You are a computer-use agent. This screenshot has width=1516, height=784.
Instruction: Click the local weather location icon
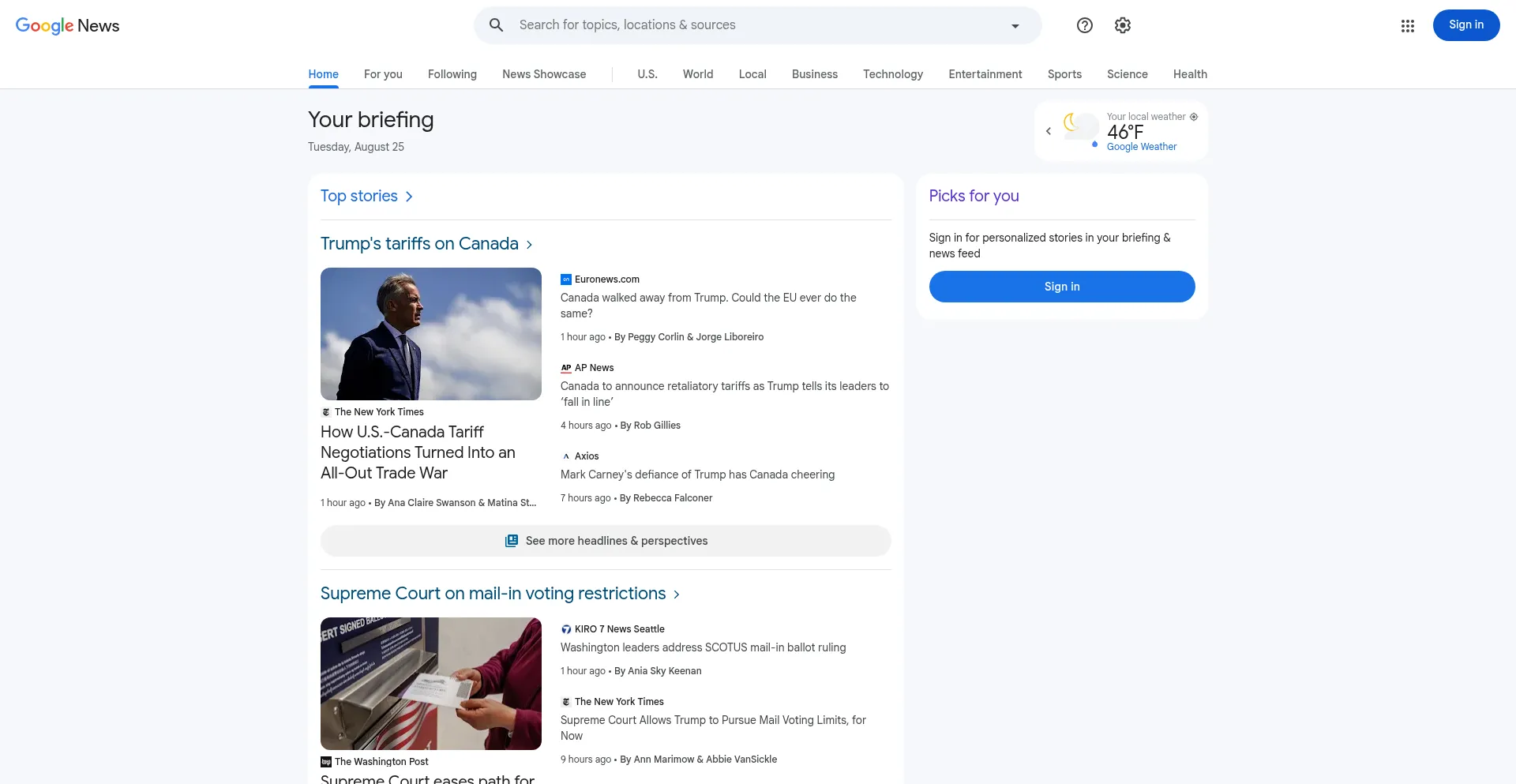click(1194, 117)
